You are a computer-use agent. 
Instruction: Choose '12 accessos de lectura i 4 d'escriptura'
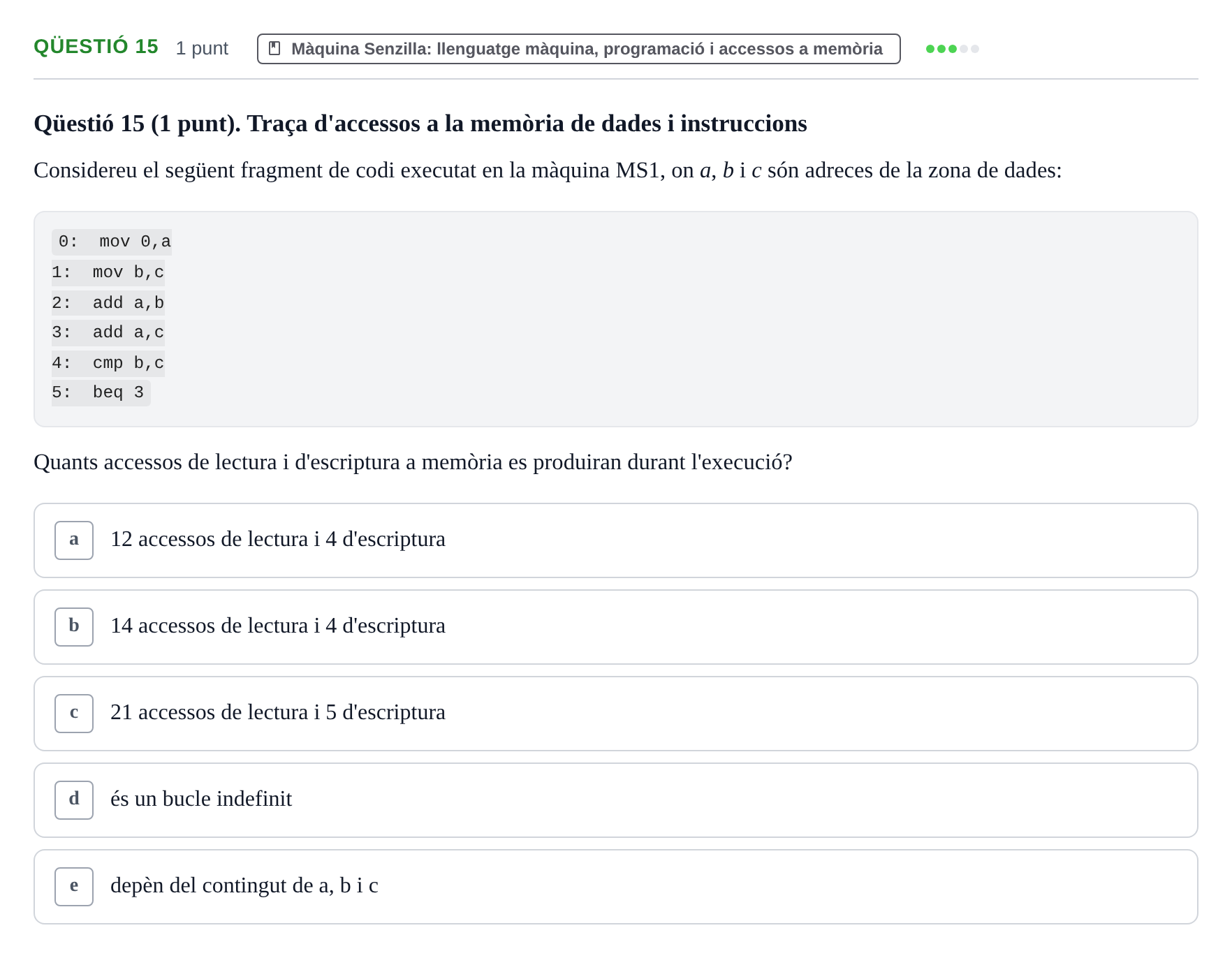click(x=616, y=540)
